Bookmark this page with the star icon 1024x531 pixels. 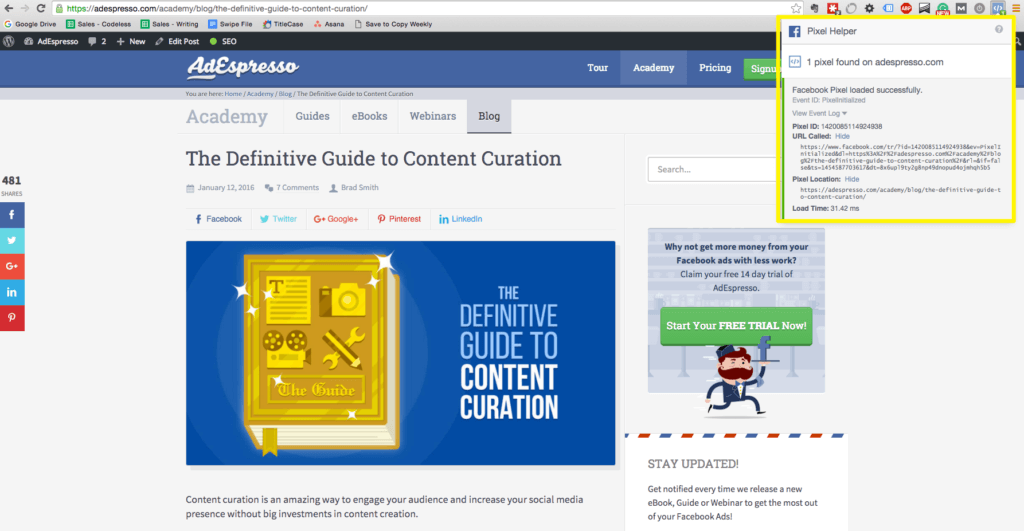click(795, 8)
